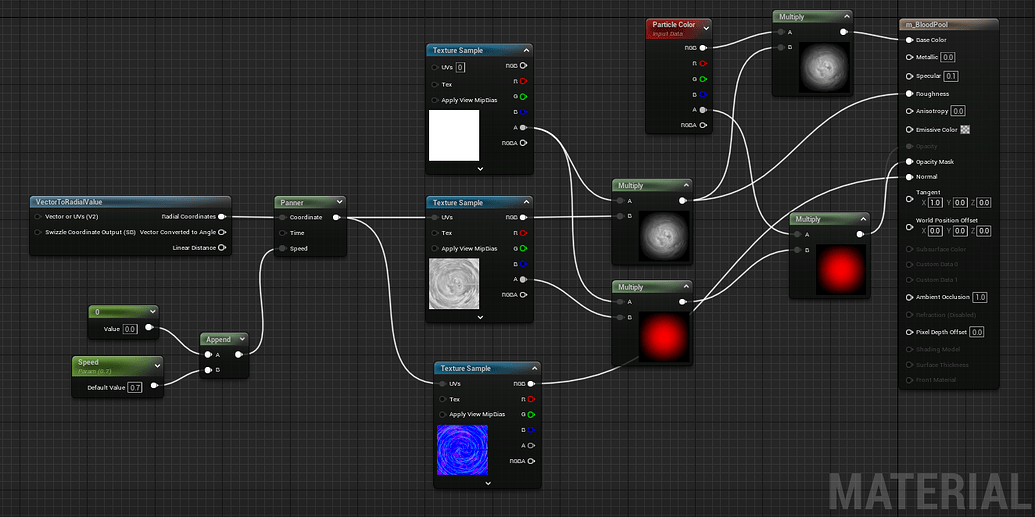The width and height of the screenshot is (1035, 517).
Task: Click Vector or UVs (V2) input pin
Action: pos(38,217)
